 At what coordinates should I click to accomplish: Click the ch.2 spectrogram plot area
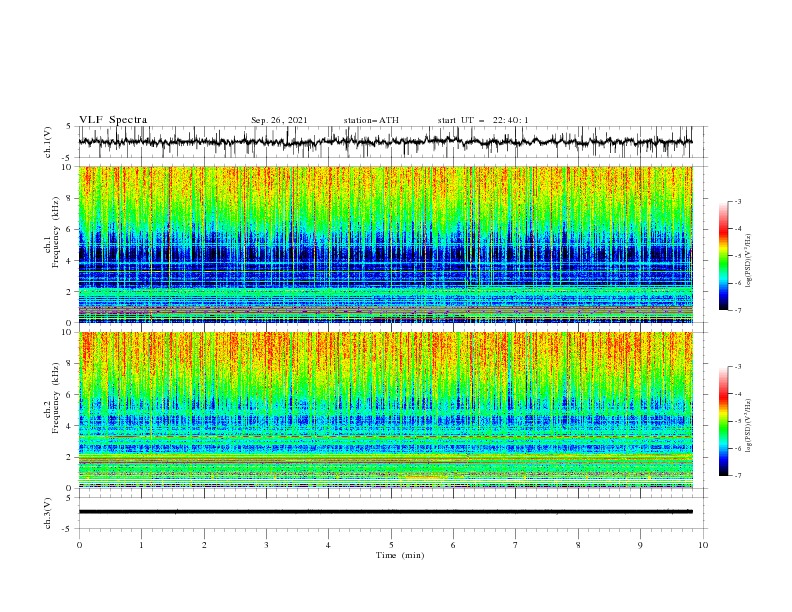[385, 410]
